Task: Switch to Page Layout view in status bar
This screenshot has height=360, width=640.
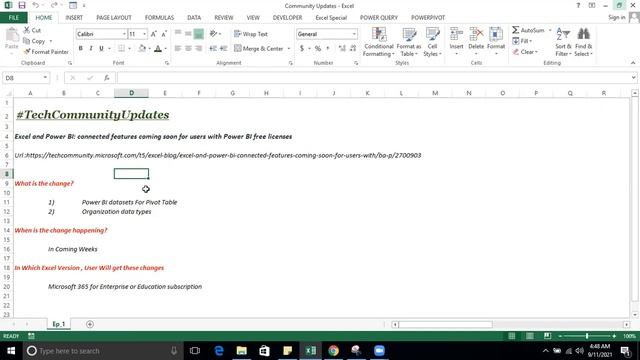Action: point(529,336)
